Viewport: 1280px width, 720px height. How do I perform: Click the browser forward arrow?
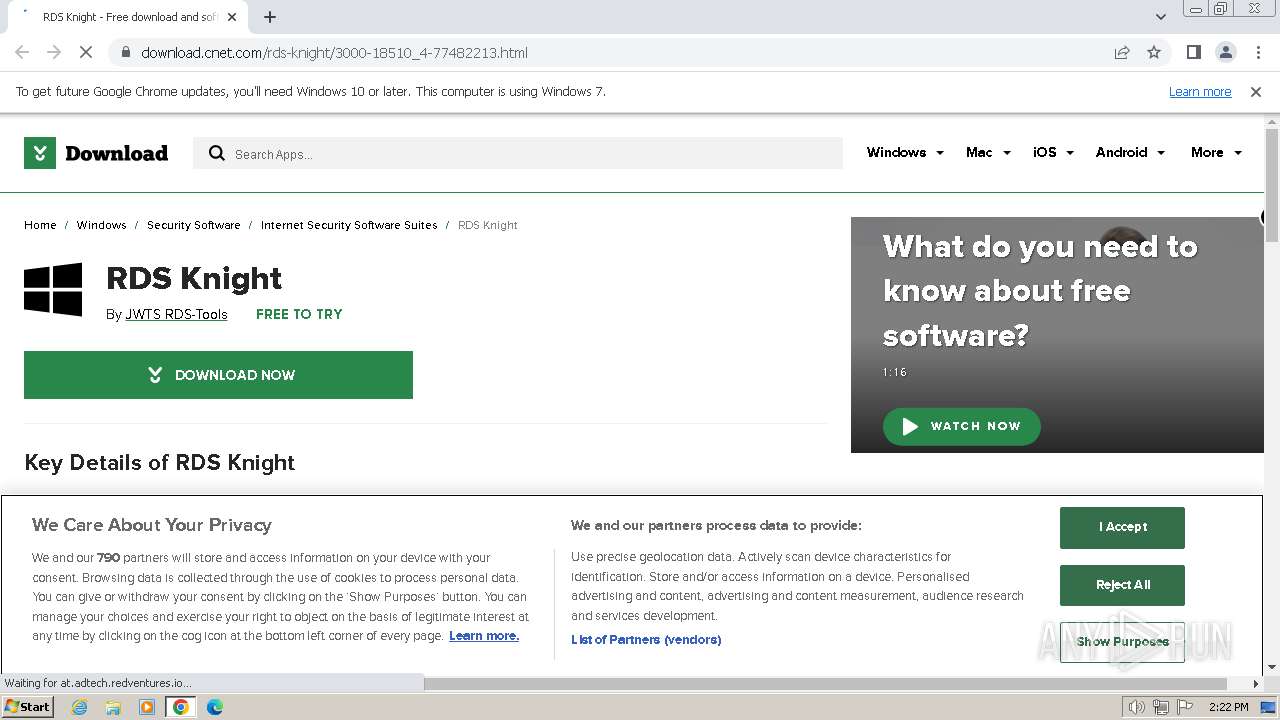coord(54,52)
